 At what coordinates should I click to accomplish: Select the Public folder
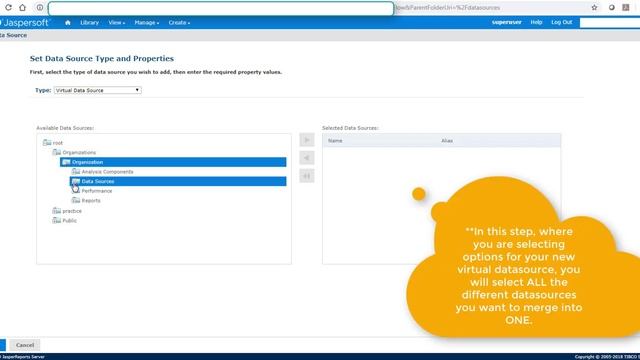69,221
